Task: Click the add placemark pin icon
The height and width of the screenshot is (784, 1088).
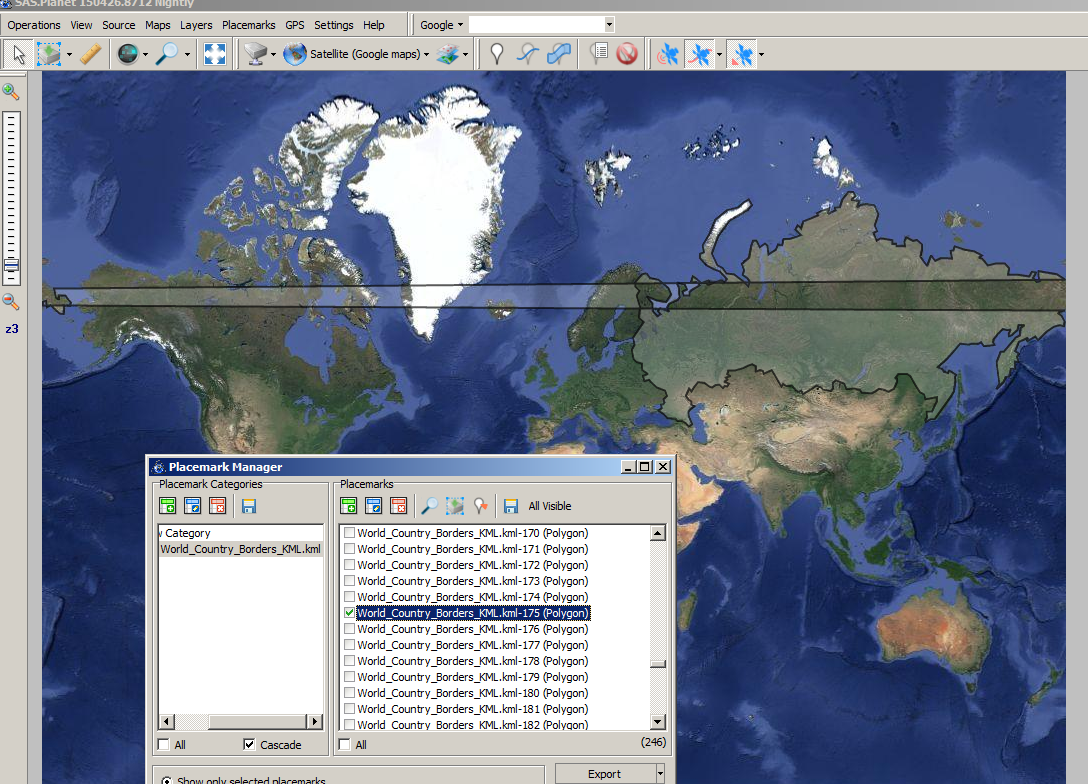Action: pyautogui.click(x=496, y=54)
